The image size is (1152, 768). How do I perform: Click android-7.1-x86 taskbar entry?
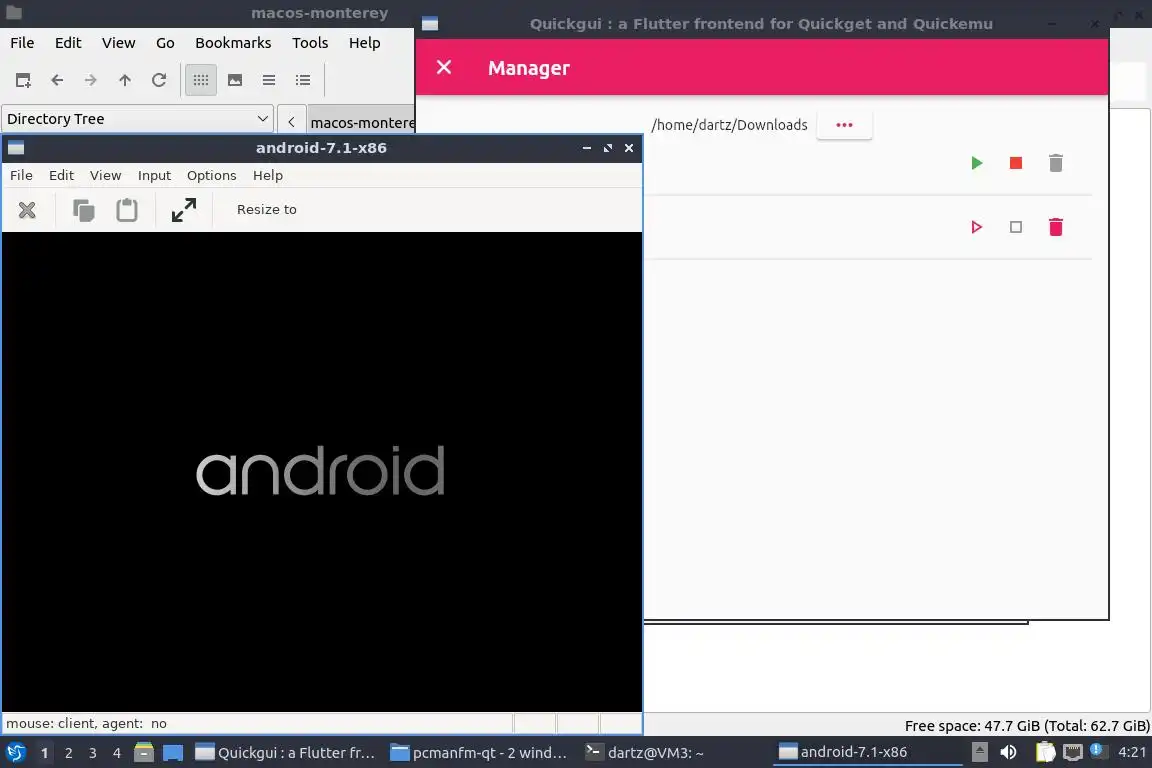click(867, 752)
